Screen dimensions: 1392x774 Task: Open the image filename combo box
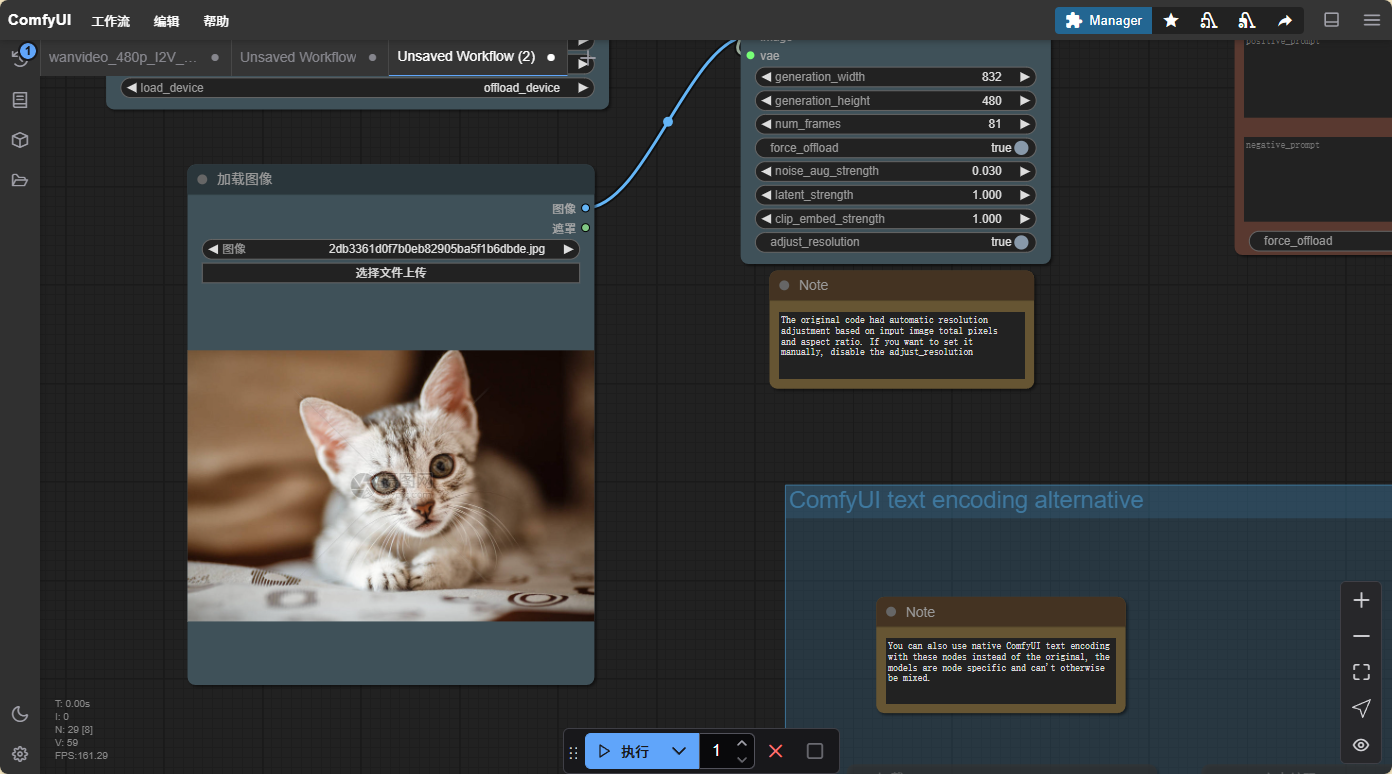(391, 249)
